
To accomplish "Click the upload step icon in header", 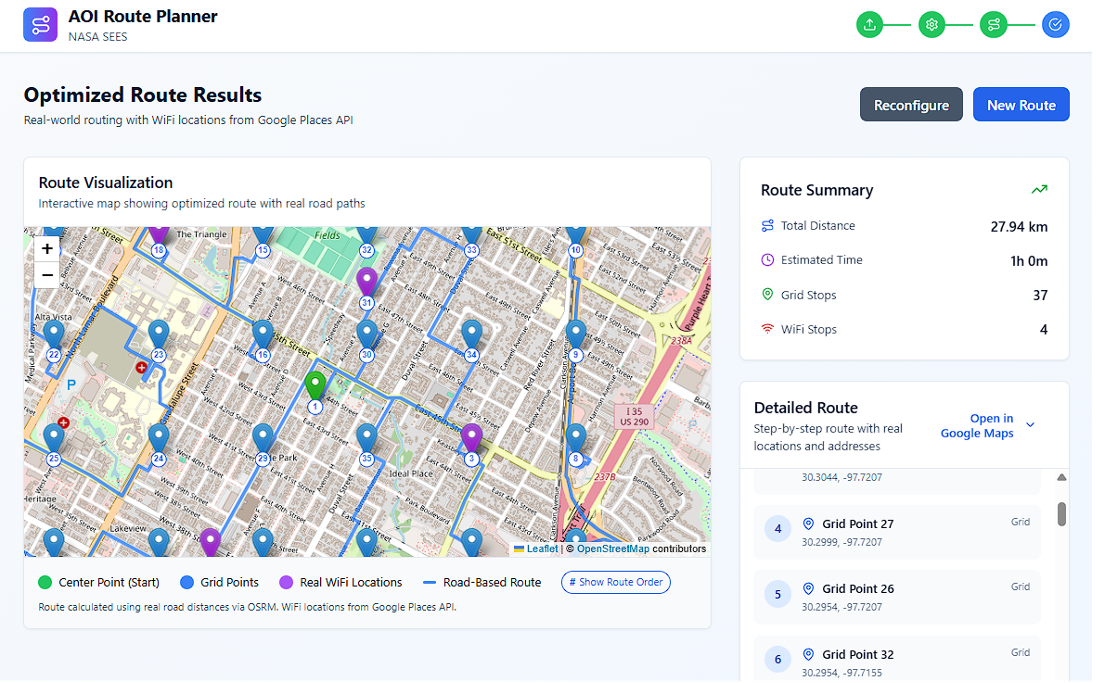I will pyautogui.click(x=870, y=25).
